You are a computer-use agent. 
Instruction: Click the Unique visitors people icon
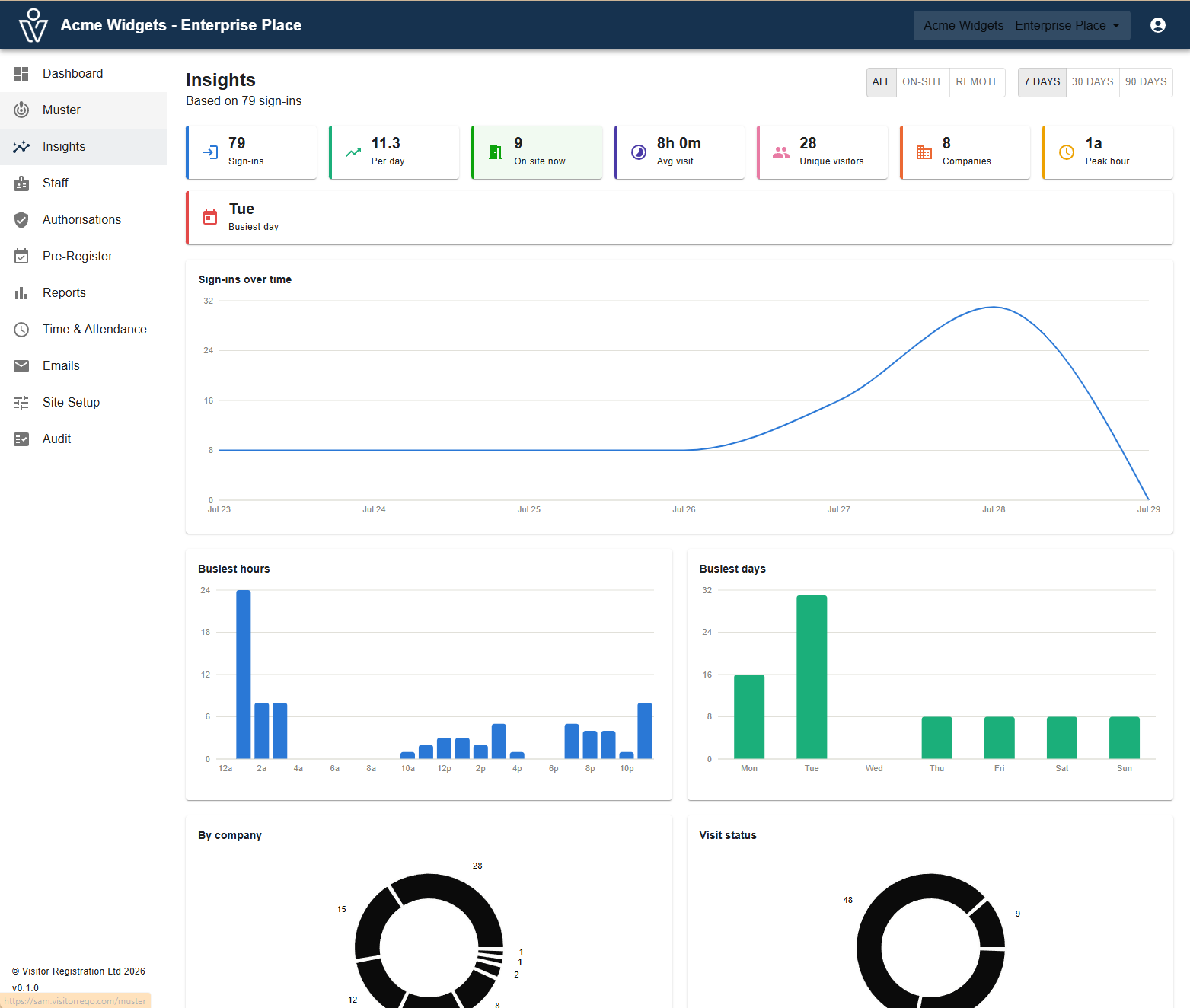tap(781, 152)
